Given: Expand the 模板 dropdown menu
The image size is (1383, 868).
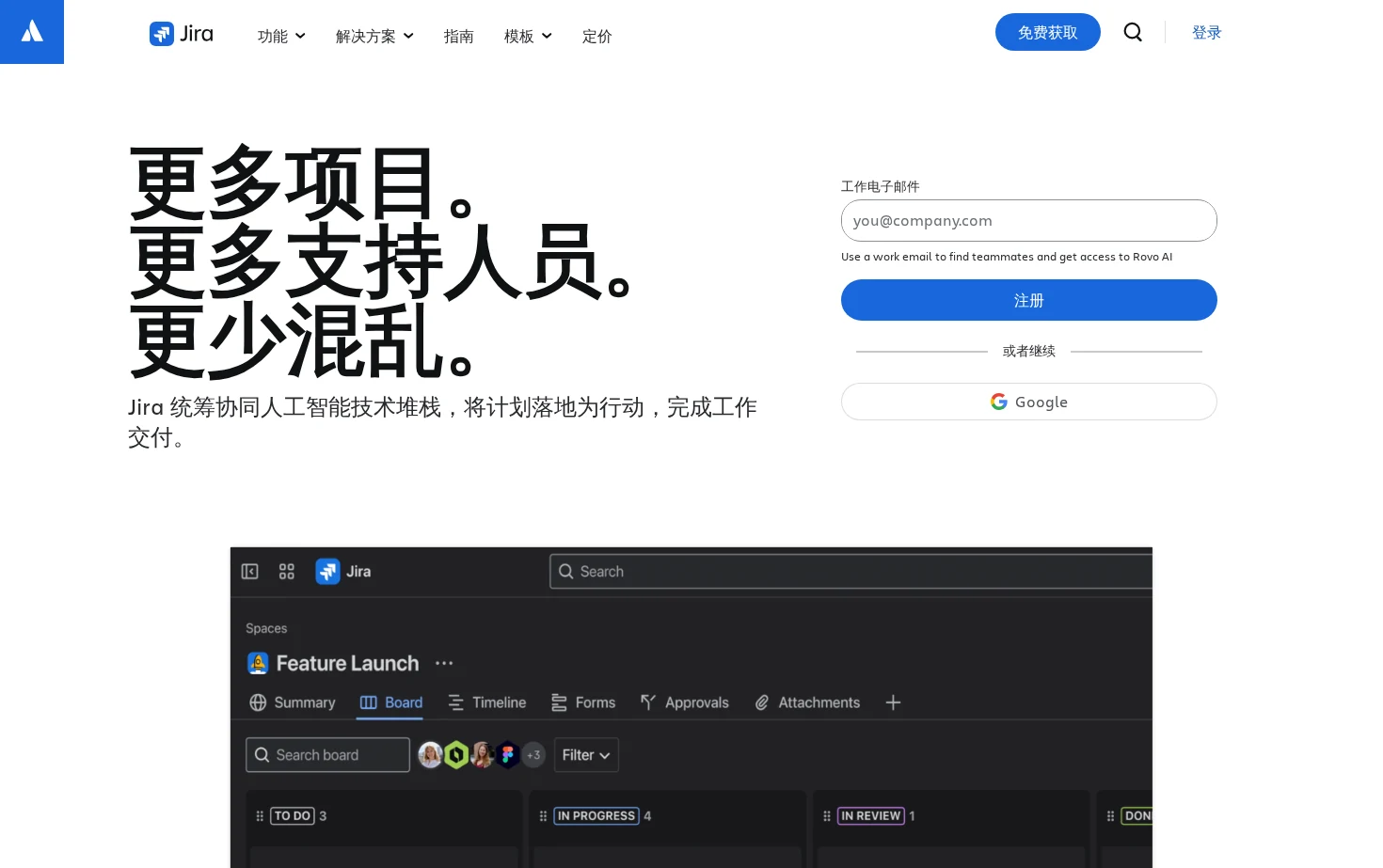Looking at the screenshot, I should [528, 36].
